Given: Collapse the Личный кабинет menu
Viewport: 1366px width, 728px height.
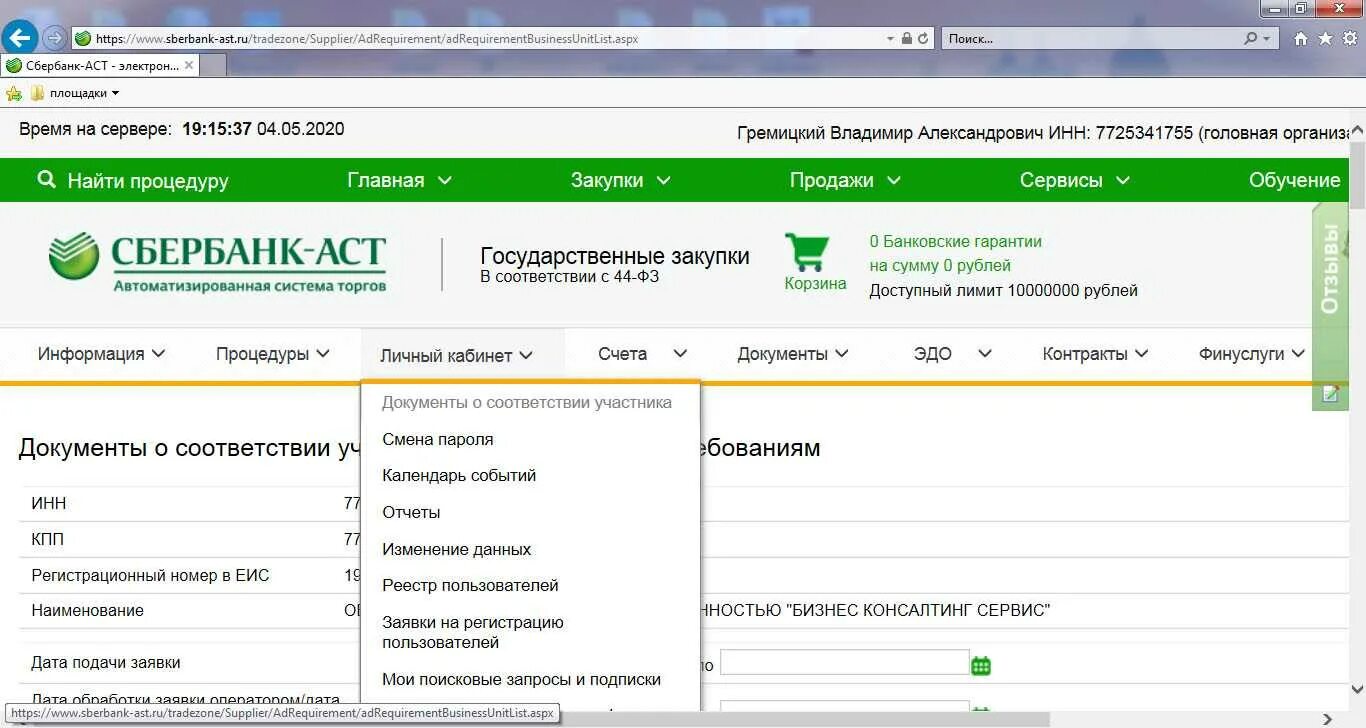Looking at the screenshot, I should (457, 355).
